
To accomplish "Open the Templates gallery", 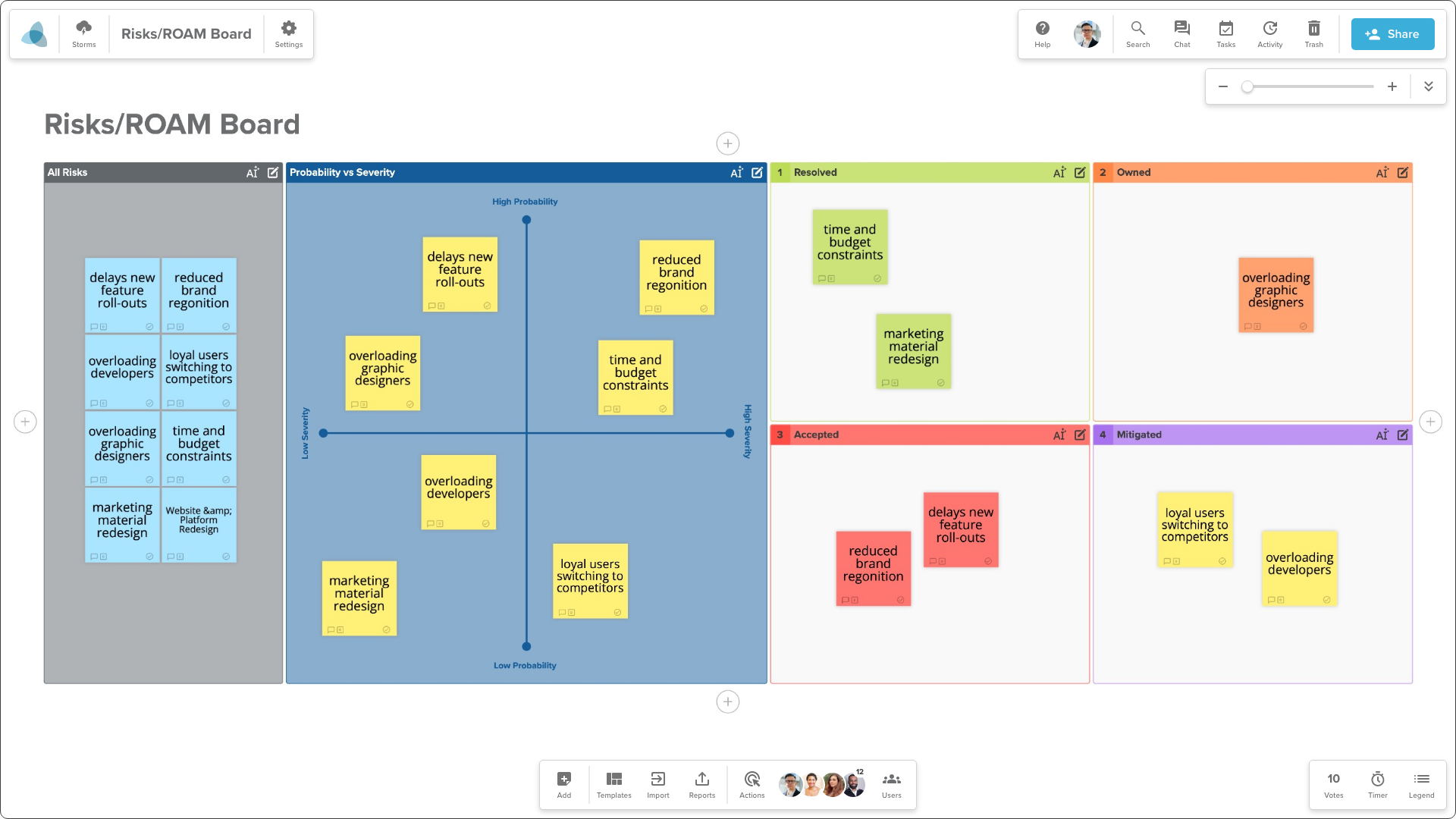I will coord(613,785).
